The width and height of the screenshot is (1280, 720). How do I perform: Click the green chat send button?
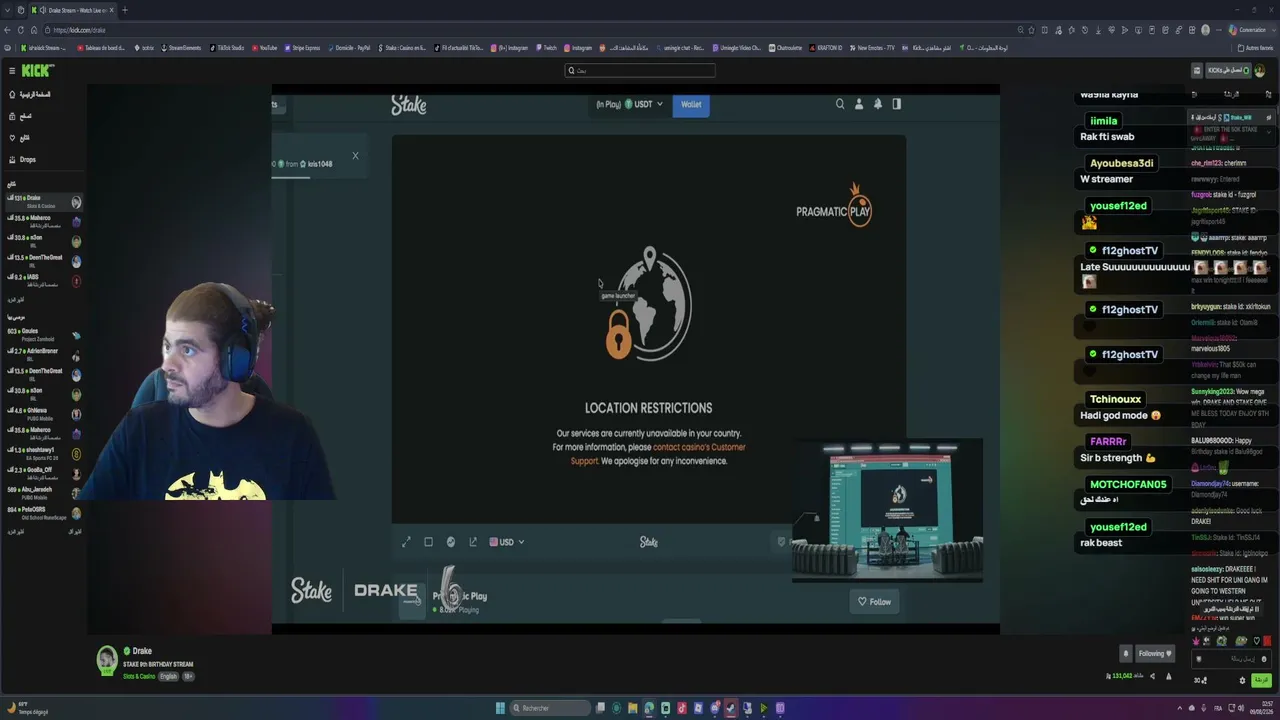coord(1262,680)
